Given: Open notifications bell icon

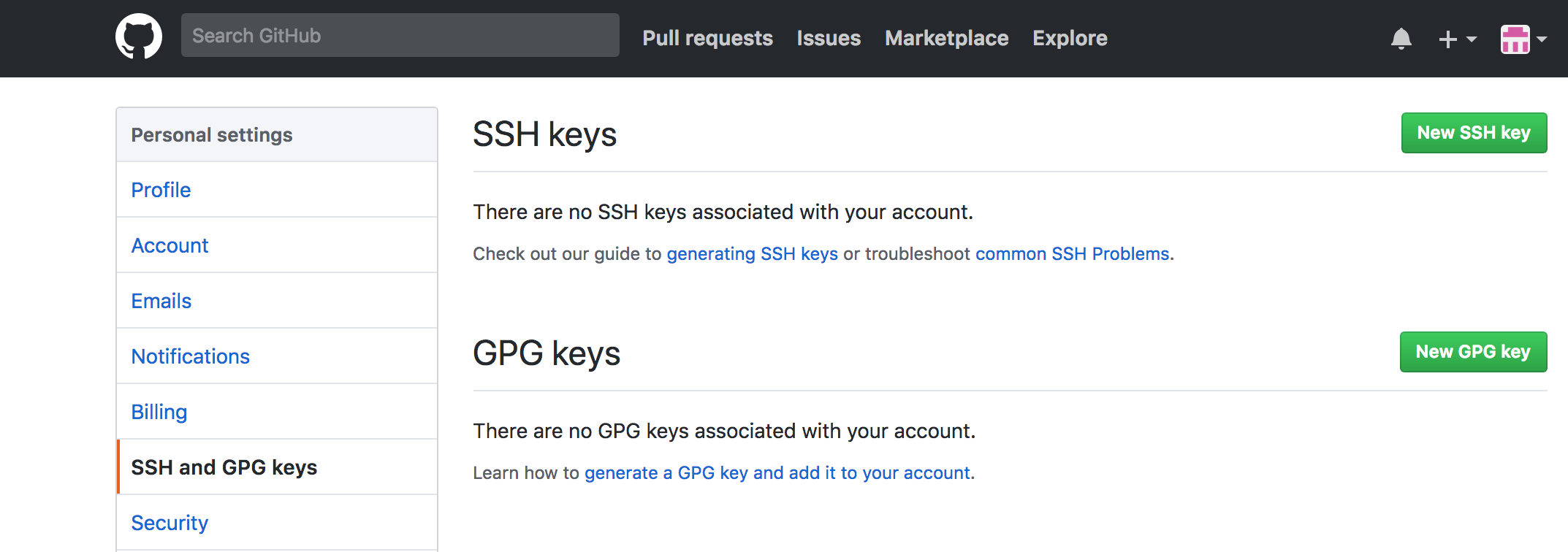Looking at the screenshot, I should click(x=1401, y=39).
